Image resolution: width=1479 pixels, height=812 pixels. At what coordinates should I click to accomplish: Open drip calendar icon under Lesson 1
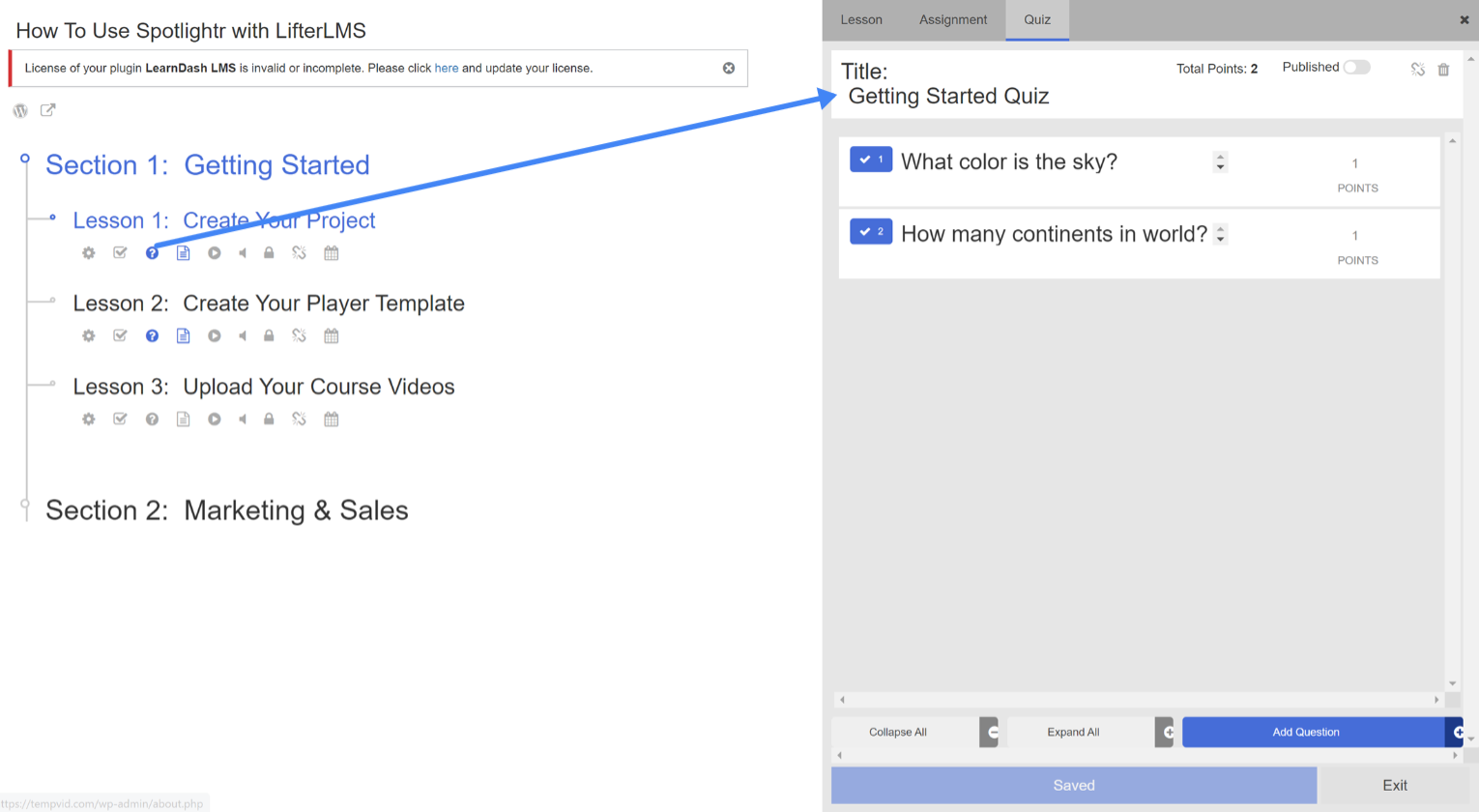pyautogui.click(x=332, y=253)
